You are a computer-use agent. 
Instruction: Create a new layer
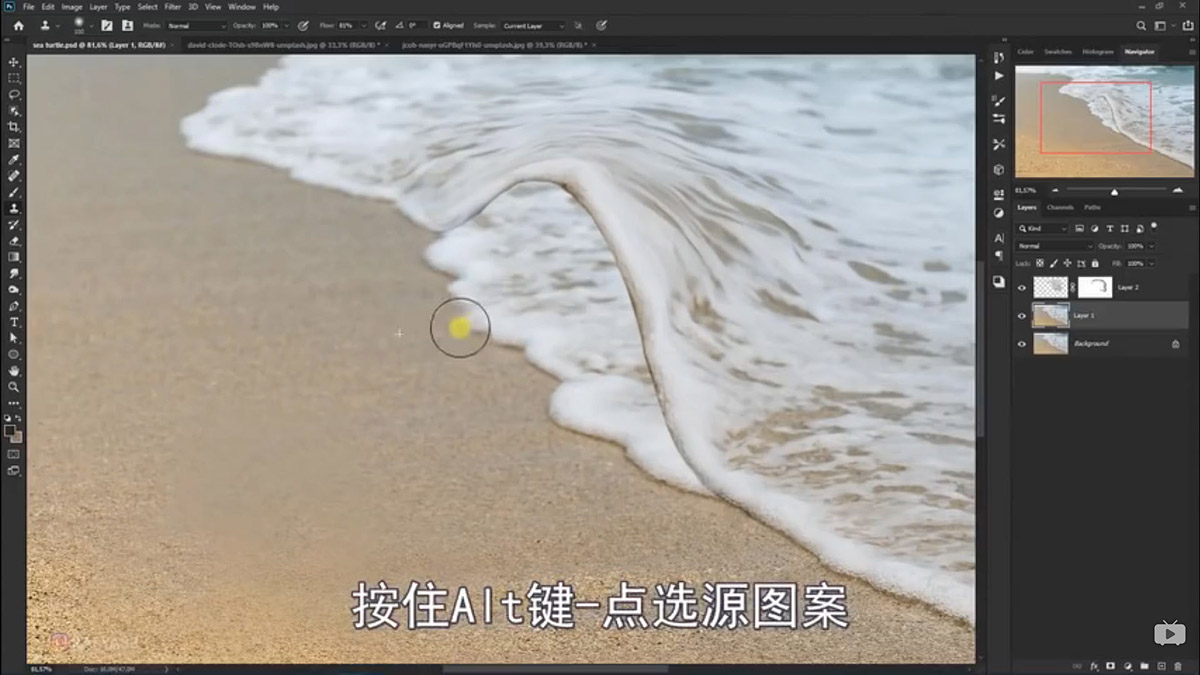point(1161,666)
